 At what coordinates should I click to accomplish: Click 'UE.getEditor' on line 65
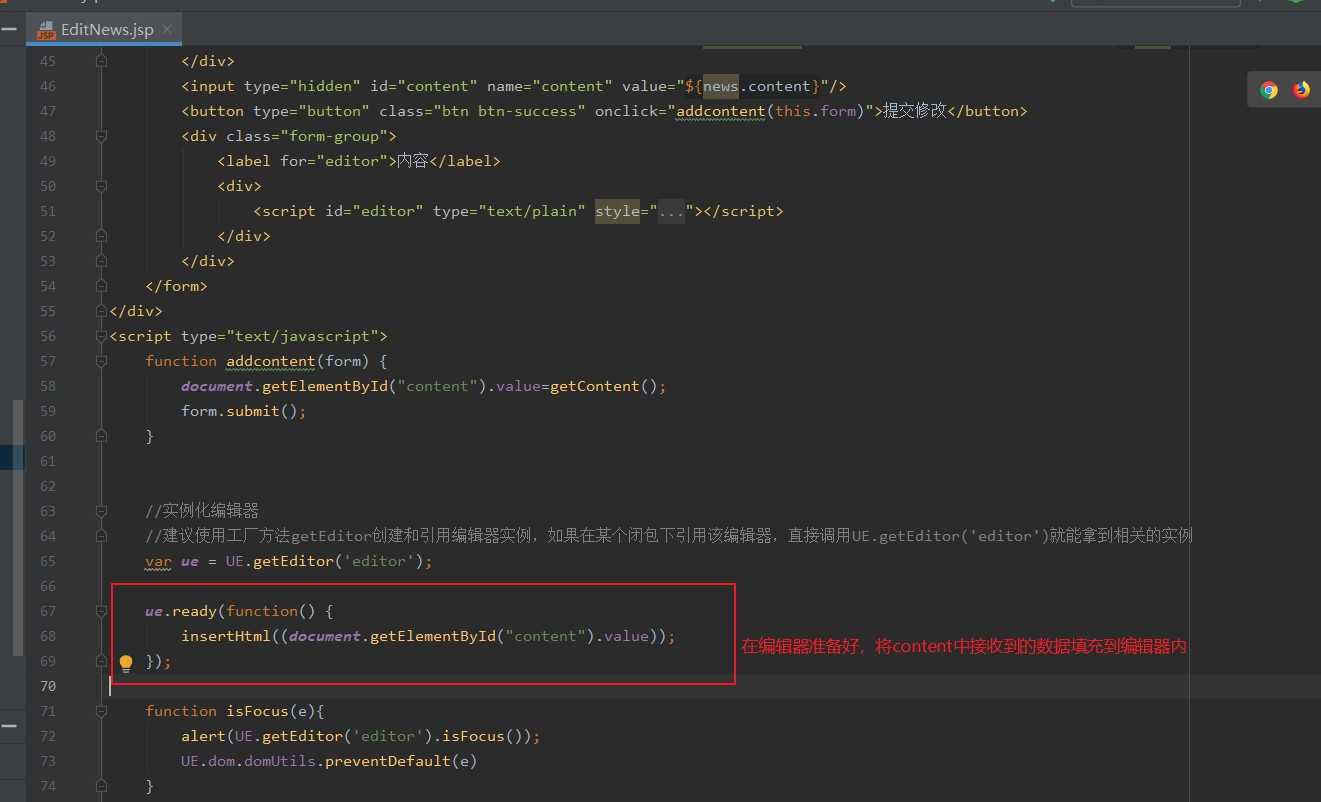click(279, 561)
